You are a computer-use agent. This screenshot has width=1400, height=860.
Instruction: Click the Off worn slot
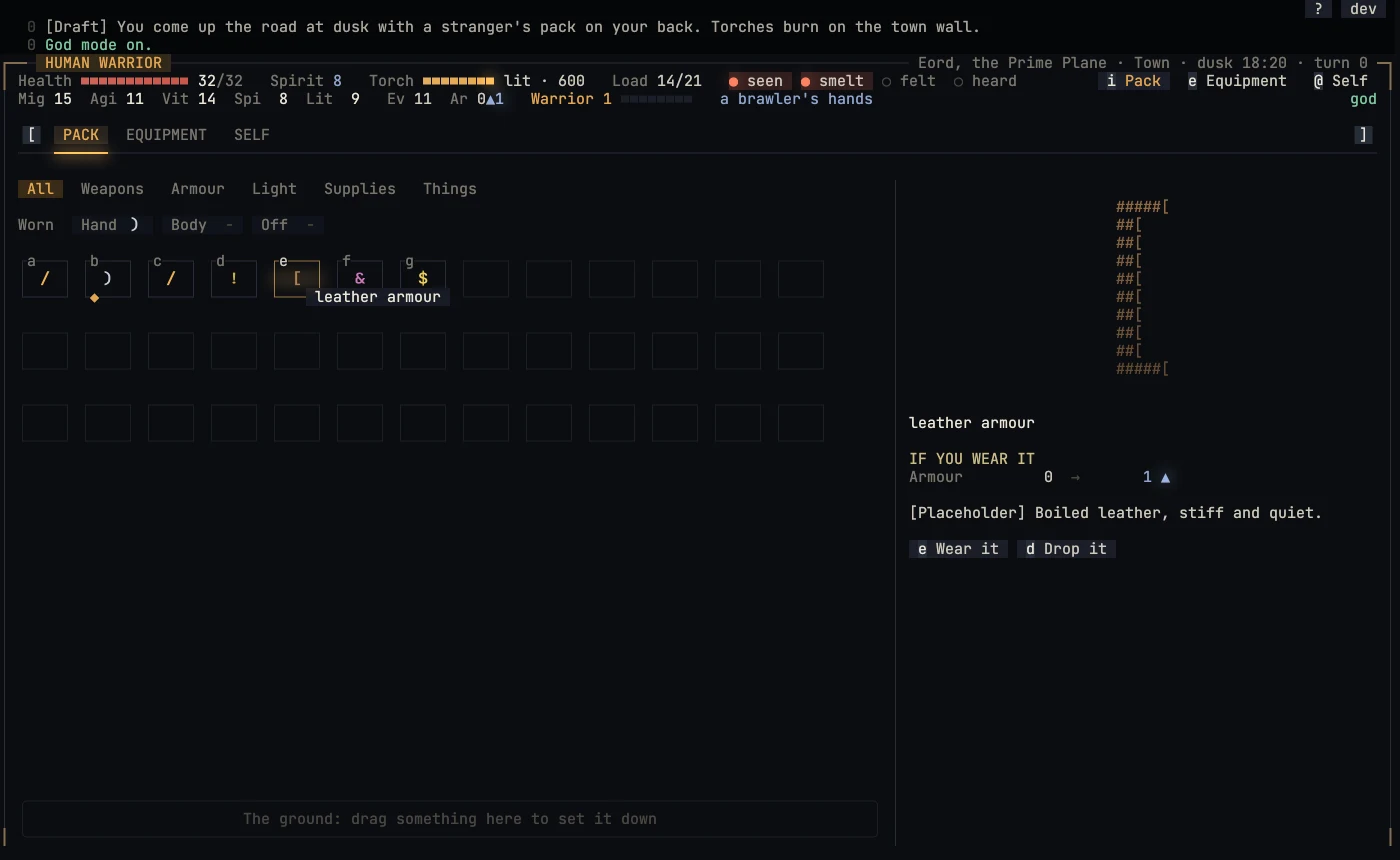(288, 225)
